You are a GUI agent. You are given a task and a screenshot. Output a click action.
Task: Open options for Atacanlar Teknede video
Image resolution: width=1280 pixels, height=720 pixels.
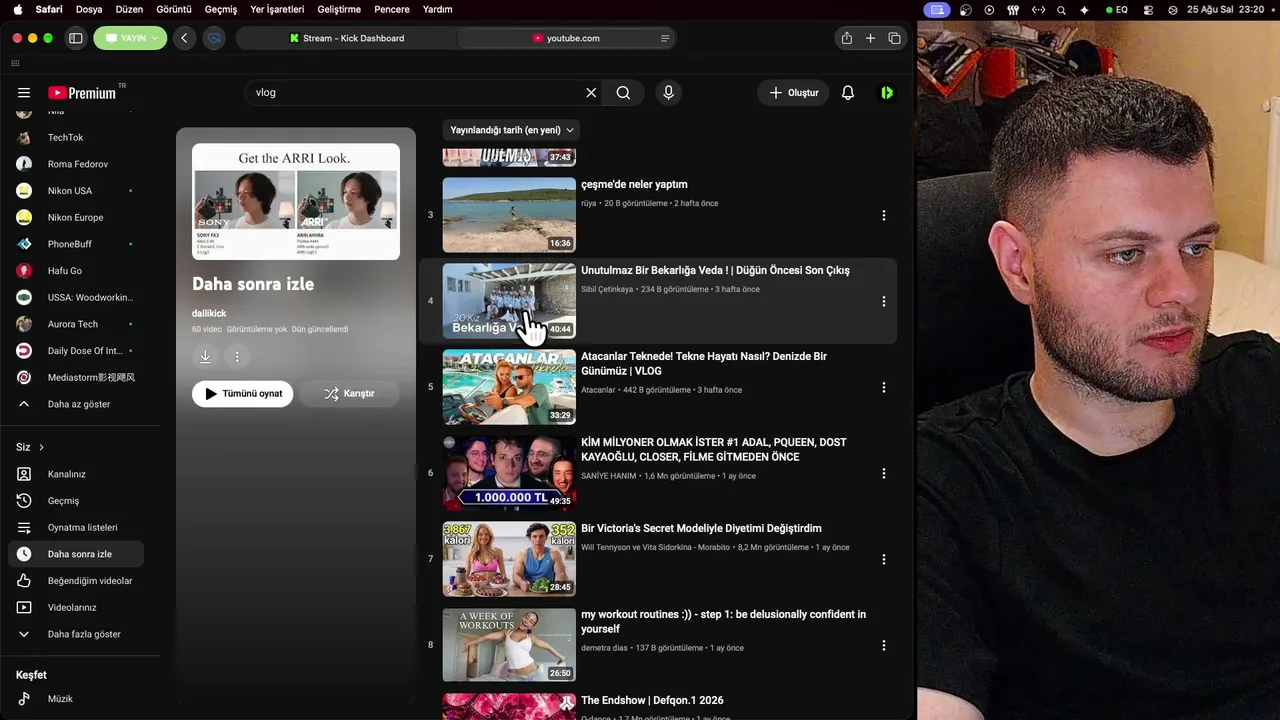(x=883, y=387)
